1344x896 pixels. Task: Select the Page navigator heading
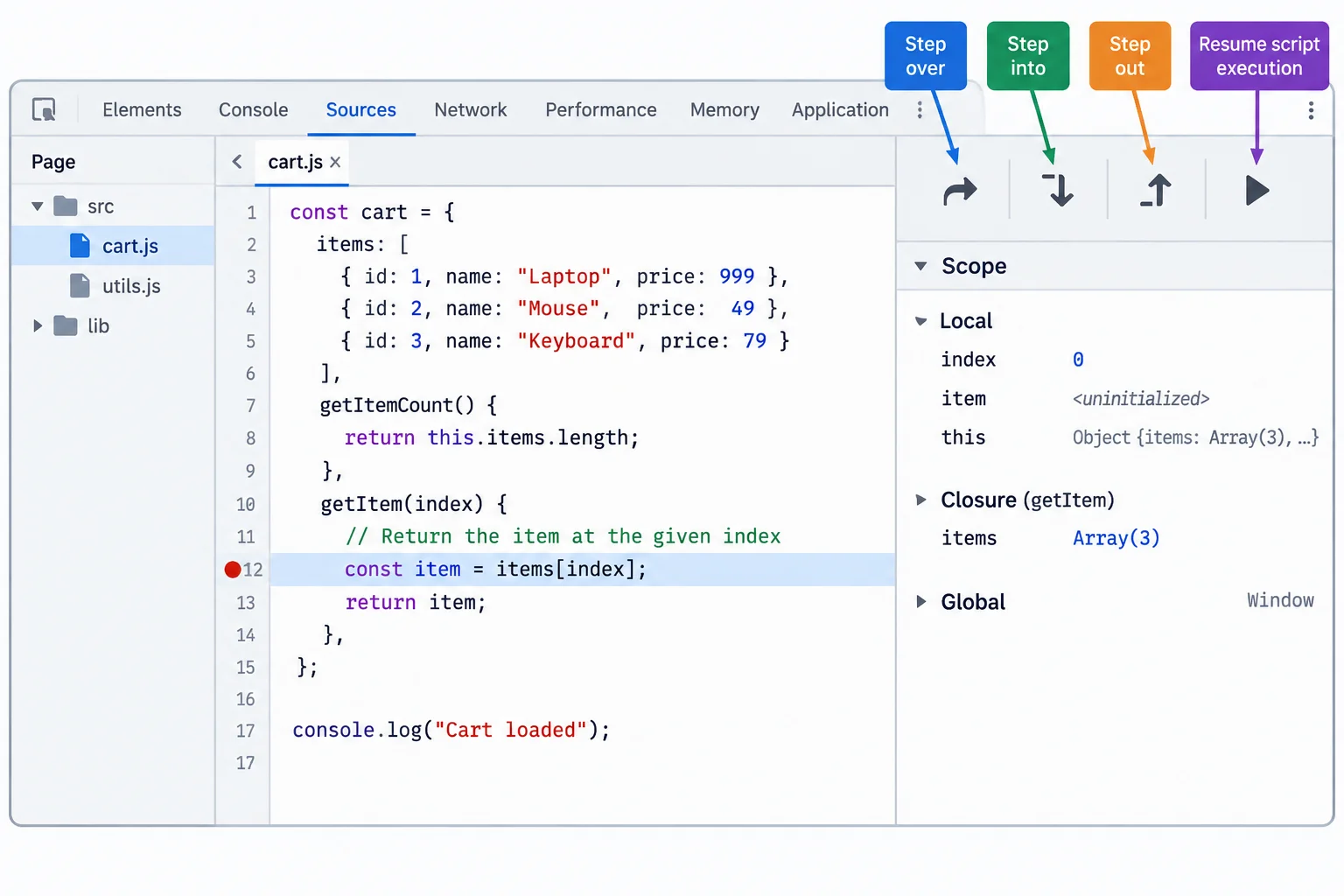[53, 162]
